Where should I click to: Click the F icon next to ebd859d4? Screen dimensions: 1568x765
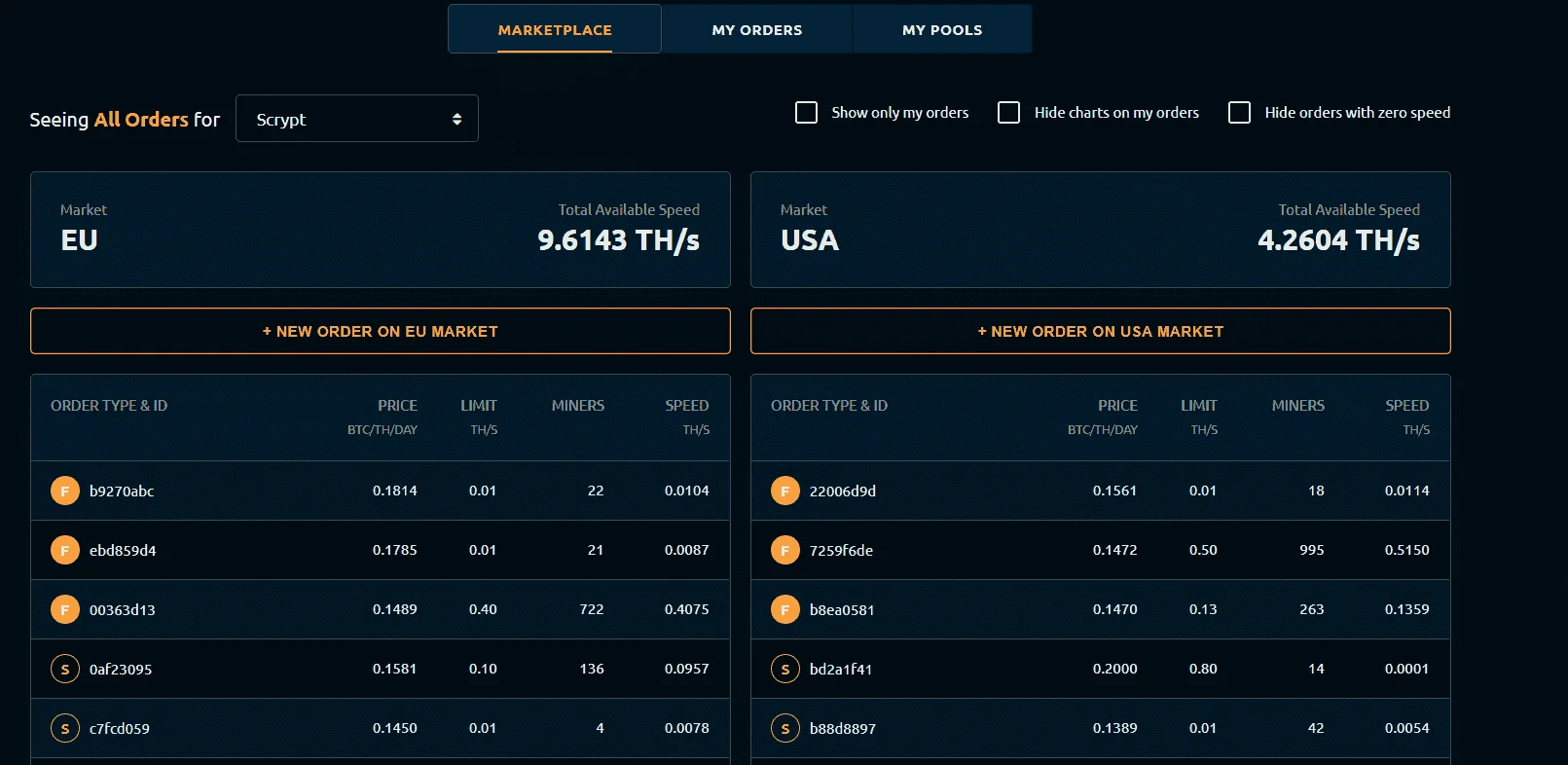(x=65, y=550)
